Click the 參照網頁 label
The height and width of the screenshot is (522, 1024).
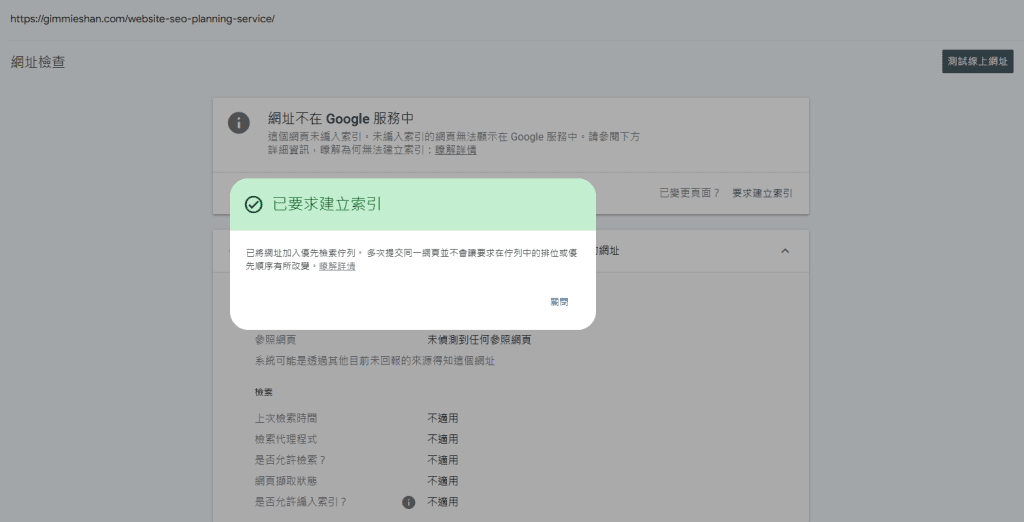pos(275,340)
